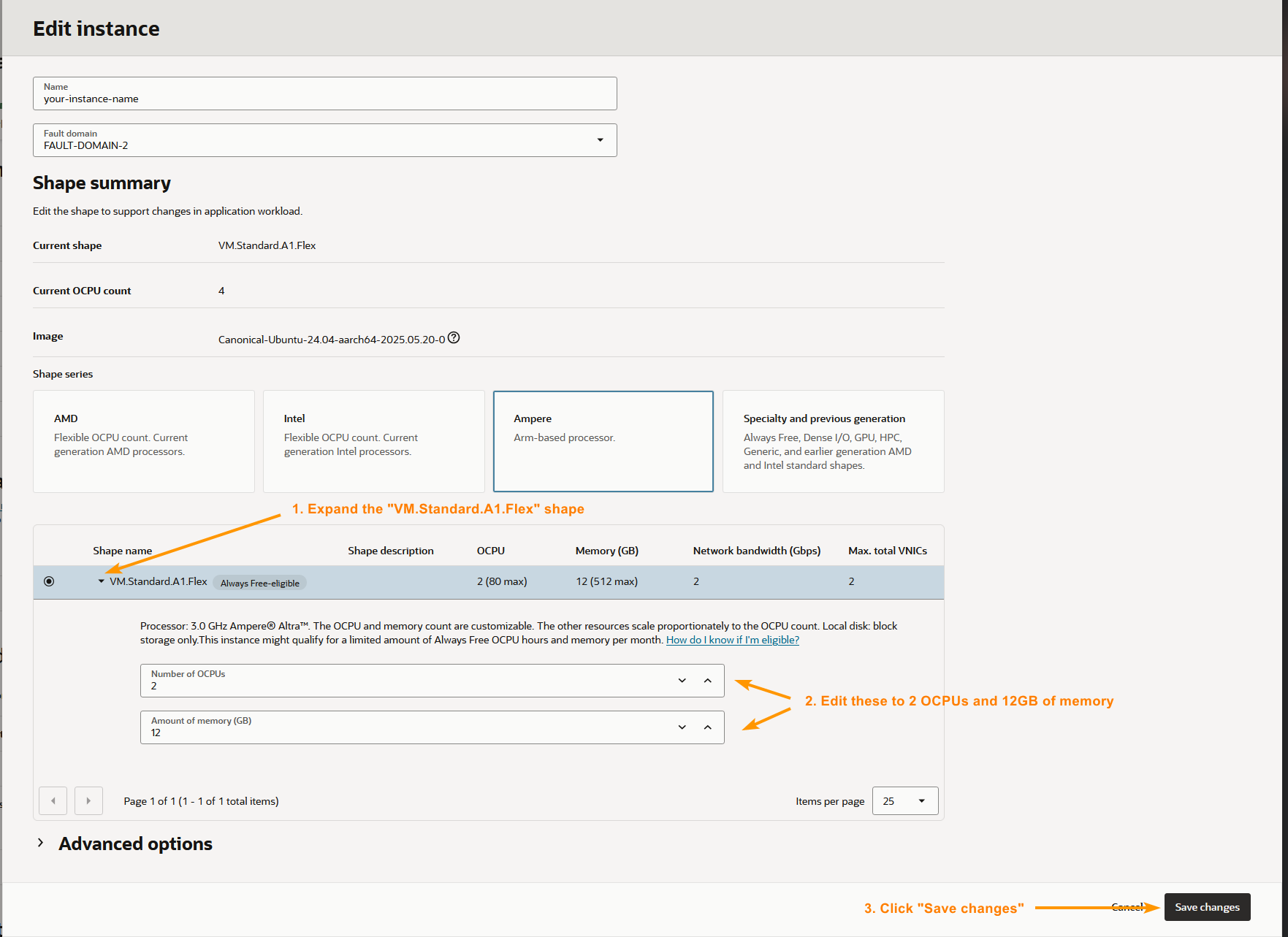
Task: Decrease the Number of OCPUs
Action: [x=682, y=681]
